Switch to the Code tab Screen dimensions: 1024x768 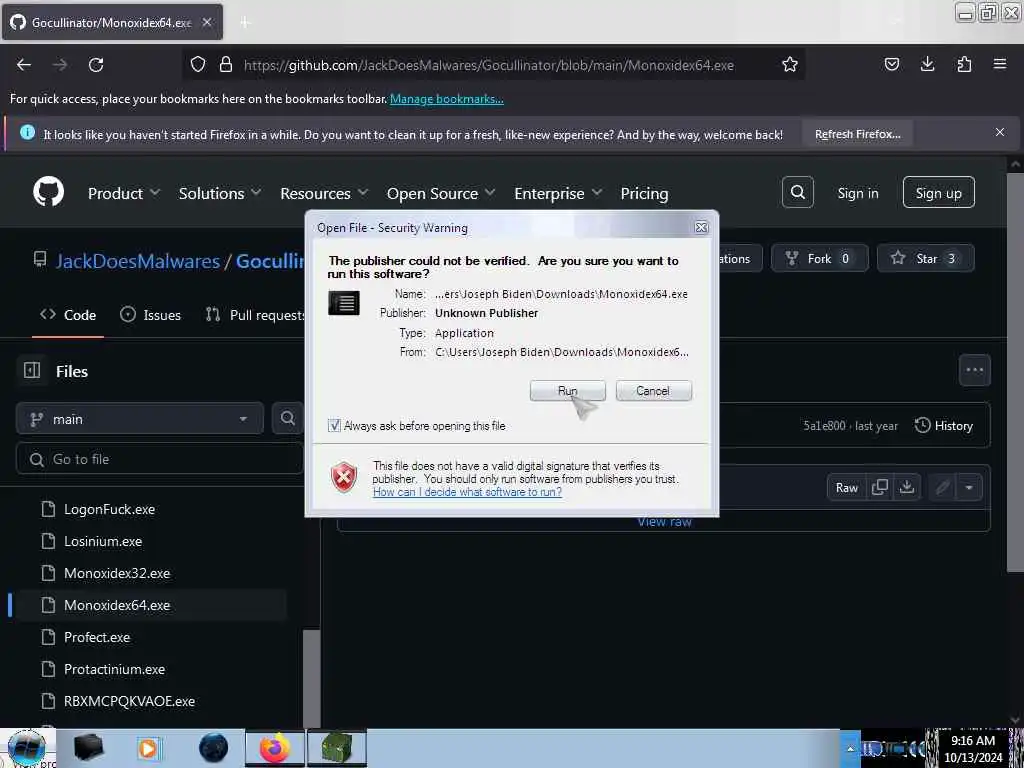(68, 315)
